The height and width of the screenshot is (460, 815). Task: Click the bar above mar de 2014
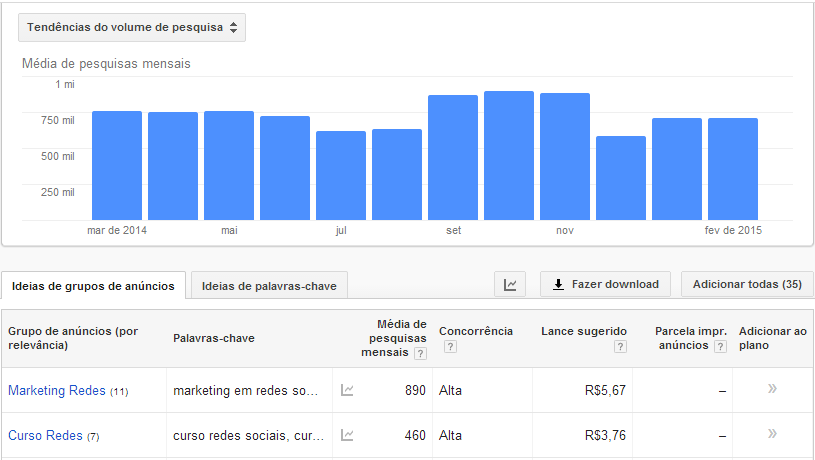(x=117, y=165)
